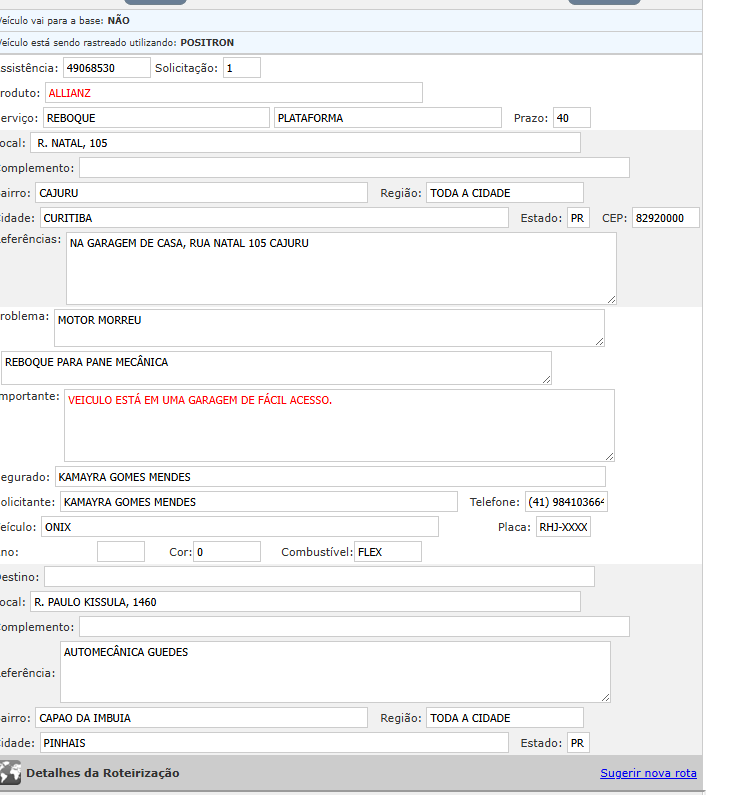This screenshot has width=756, height=795.
Task: Click the POSITRON tracking text
Action: point(207,43)
